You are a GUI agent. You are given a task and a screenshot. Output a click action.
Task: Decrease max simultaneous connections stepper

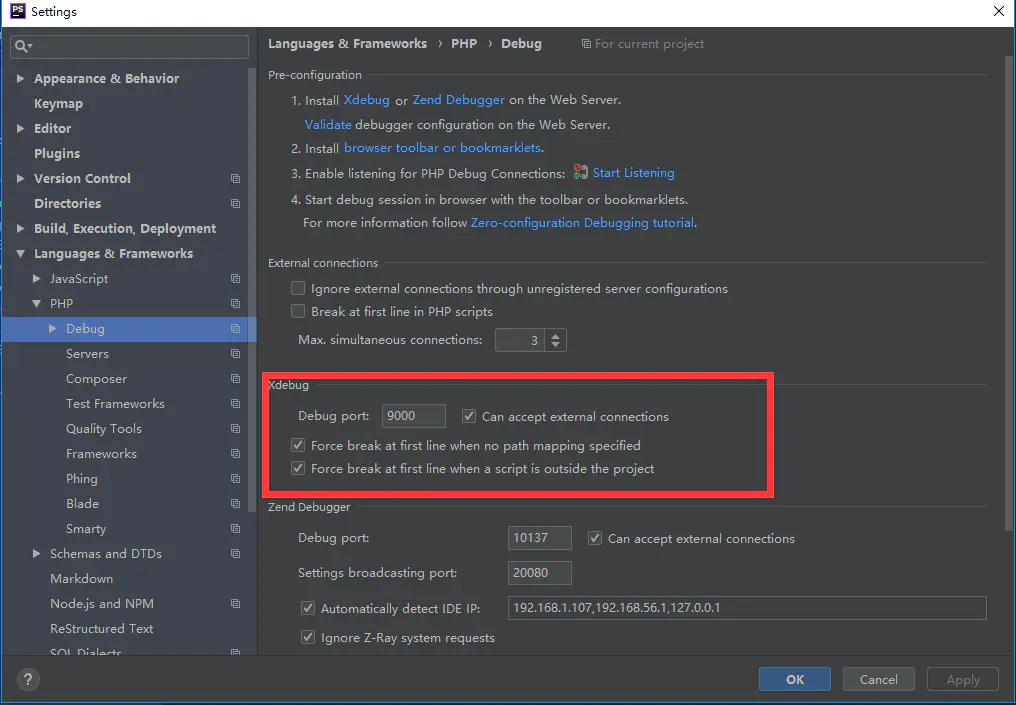point(555,345)
